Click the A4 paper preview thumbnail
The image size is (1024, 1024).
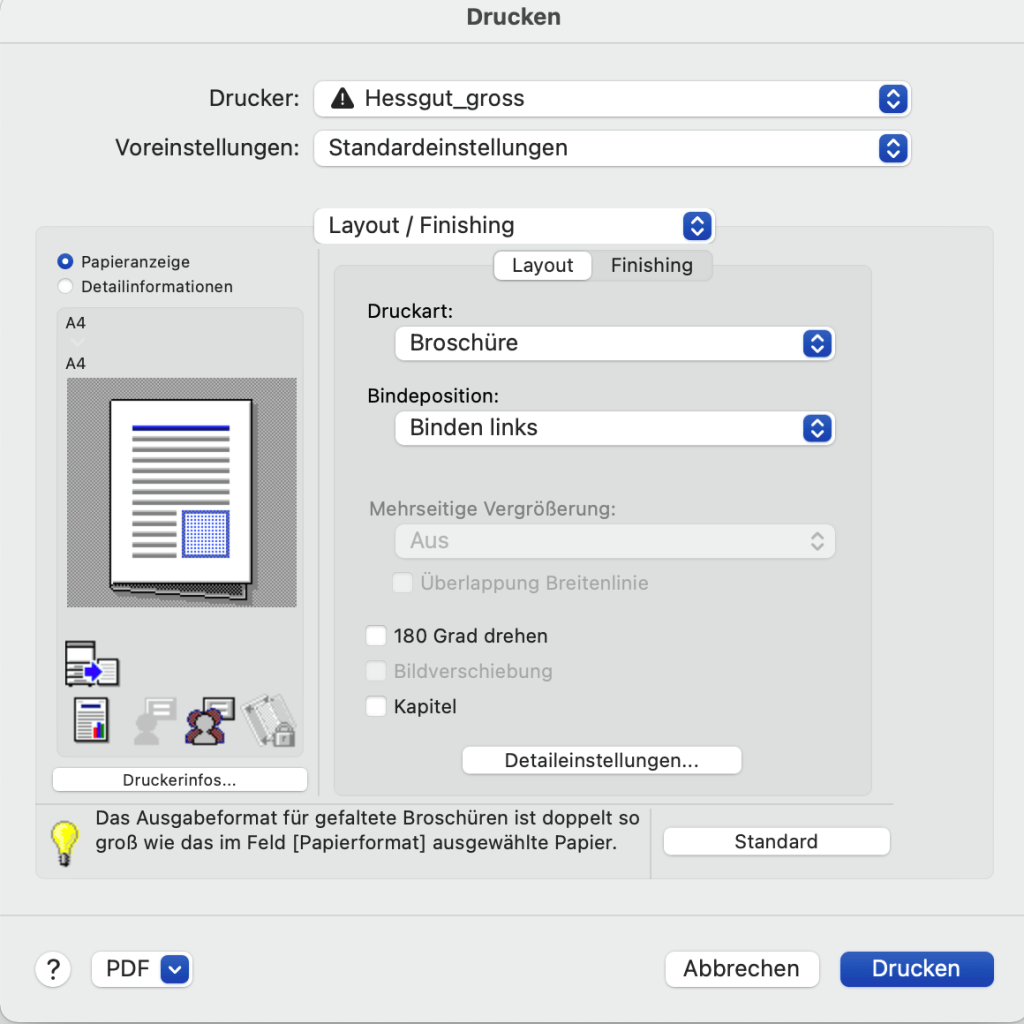coord(181,493)
